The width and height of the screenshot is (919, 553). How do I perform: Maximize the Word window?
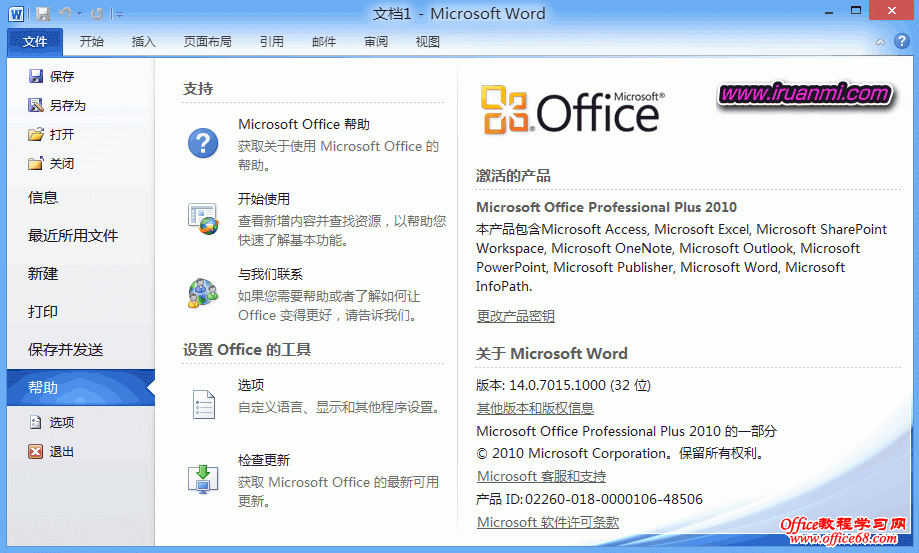[856, 11]
